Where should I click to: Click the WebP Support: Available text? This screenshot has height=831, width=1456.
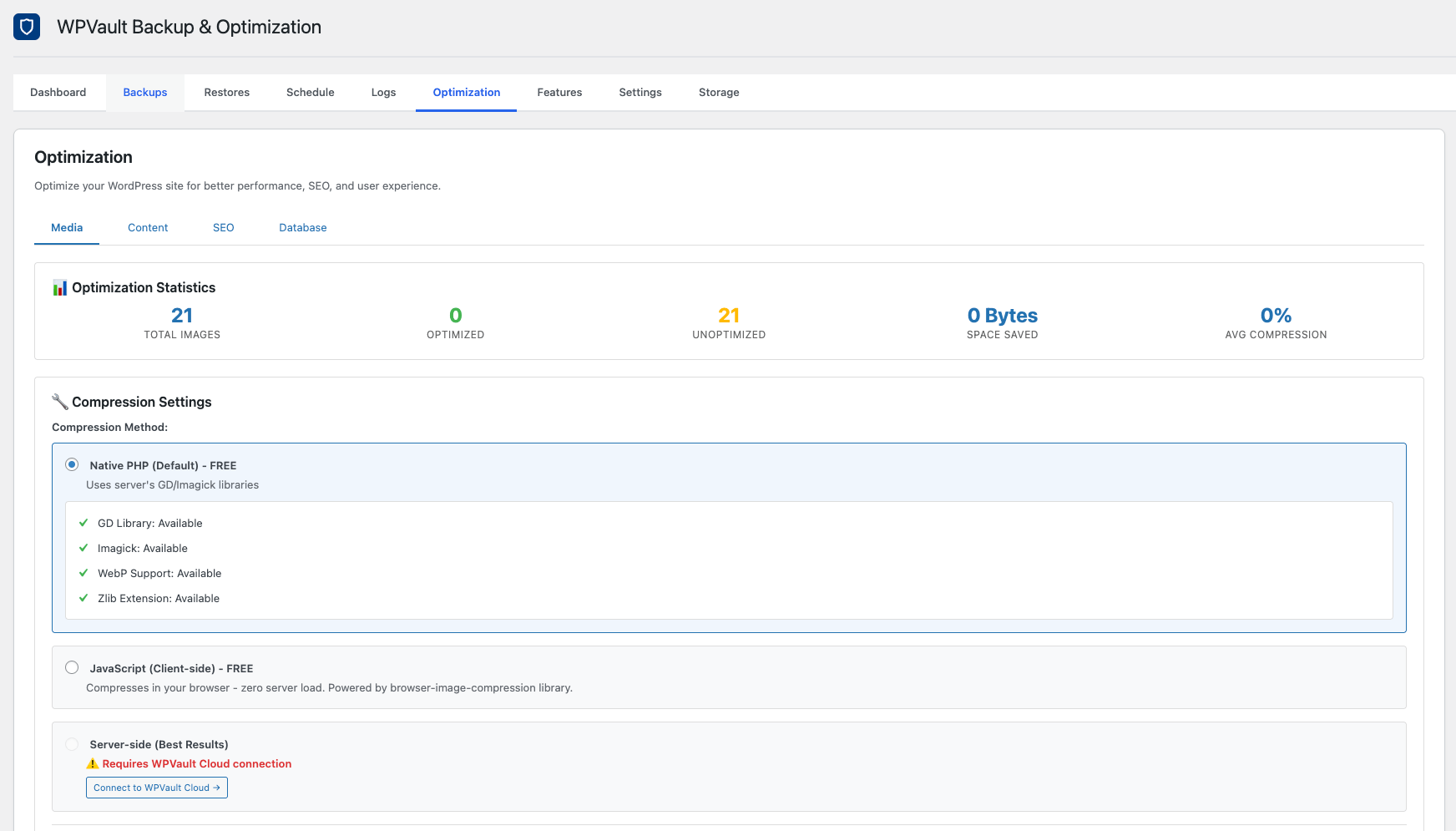(x=159, y=574)
